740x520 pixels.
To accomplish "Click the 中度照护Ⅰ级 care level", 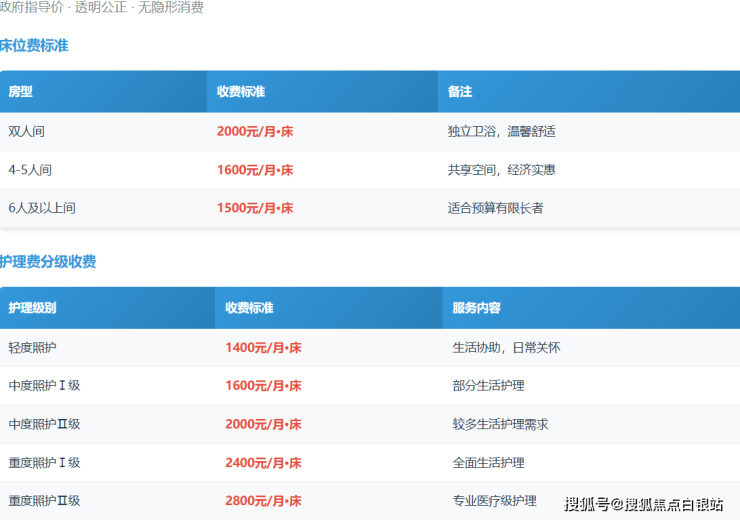I will pos(44,386).
